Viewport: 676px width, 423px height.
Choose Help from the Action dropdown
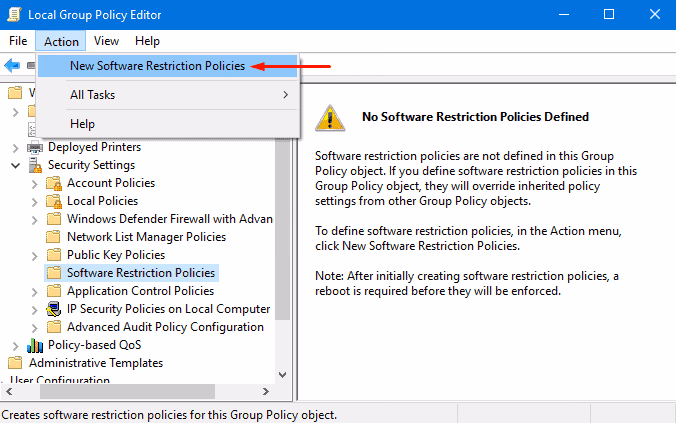[168, 124]
